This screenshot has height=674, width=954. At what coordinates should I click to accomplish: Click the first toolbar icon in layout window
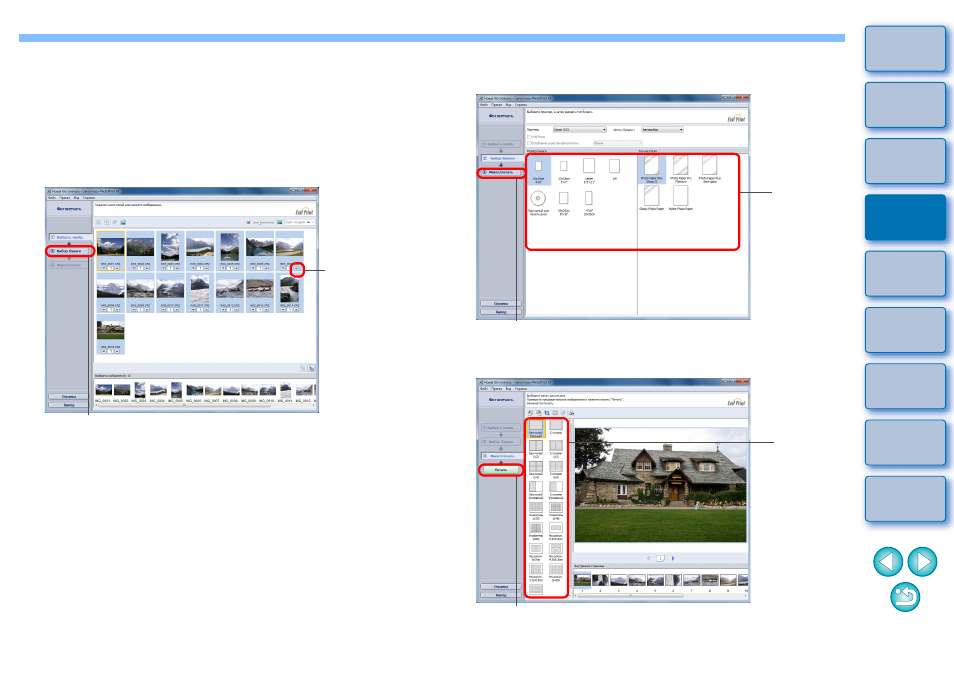[x=531, y=413]
